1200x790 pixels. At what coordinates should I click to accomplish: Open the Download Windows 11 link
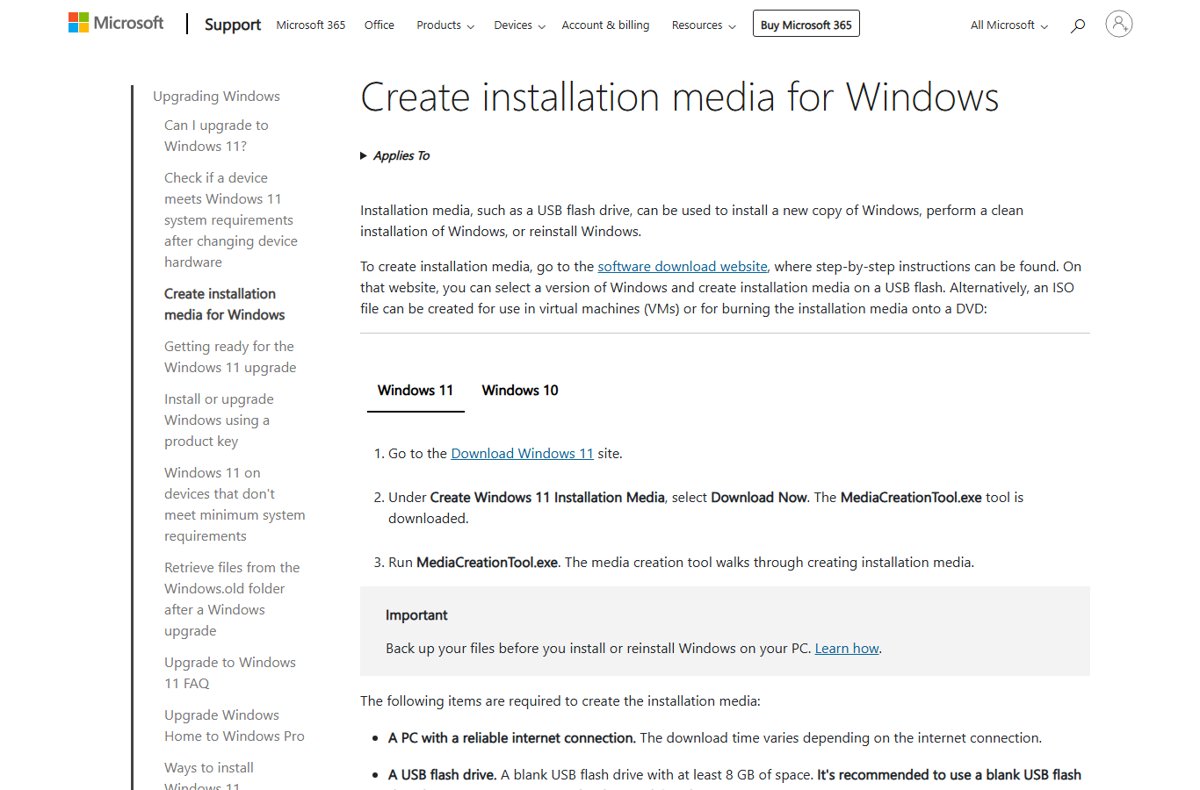coord(522,453)
